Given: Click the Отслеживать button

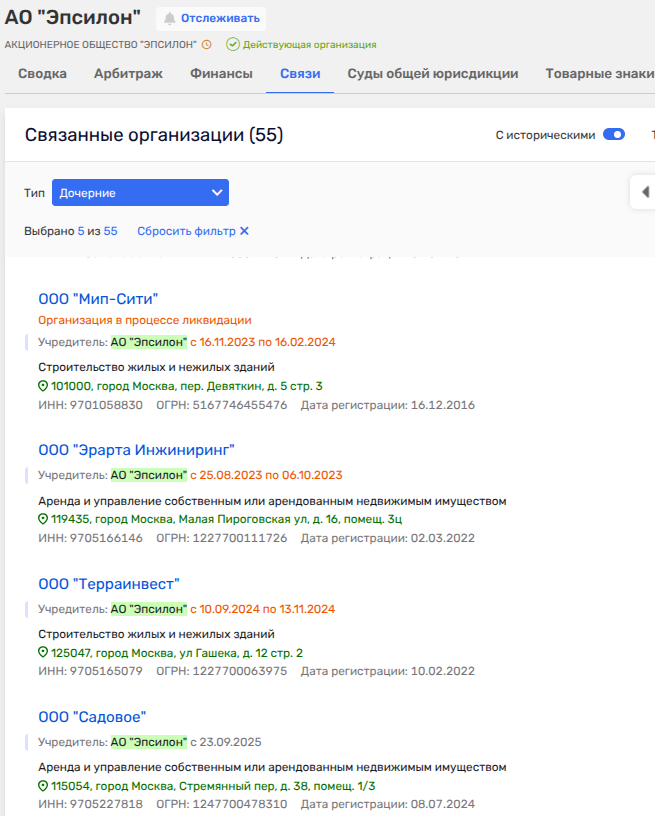Looking at the screenshot, I should click(211, 19).
